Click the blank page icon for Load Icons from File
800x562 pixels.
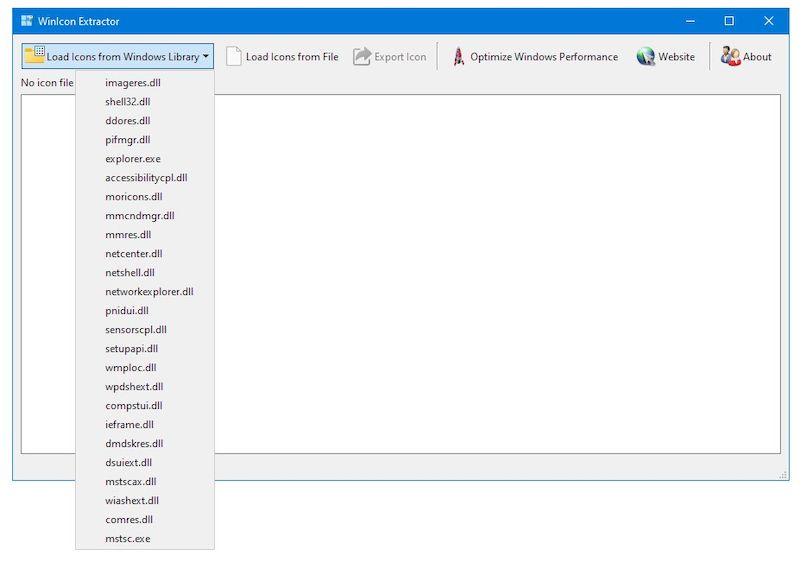(233, 56)
